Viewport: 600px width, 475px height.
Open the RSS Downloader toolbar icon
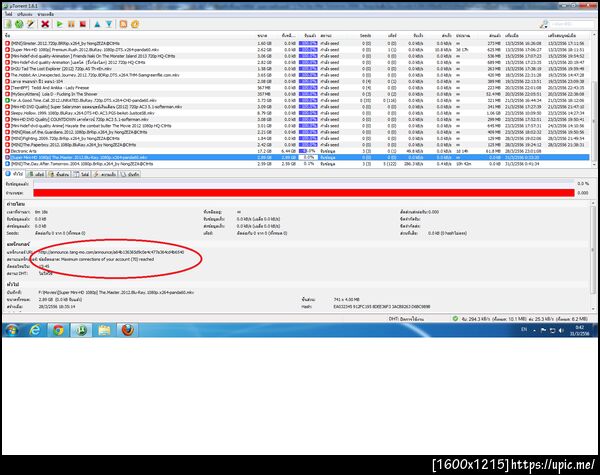123,24
